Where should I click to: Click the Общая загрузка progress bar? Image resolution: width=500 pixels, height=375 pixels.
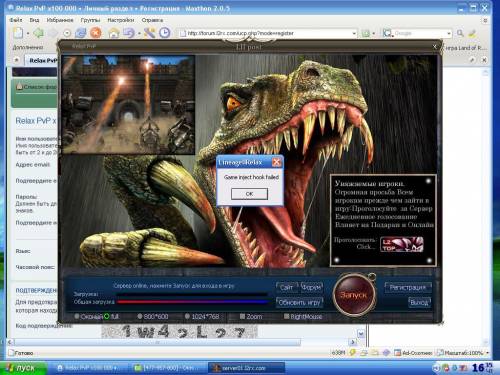[x=193, y=302]
